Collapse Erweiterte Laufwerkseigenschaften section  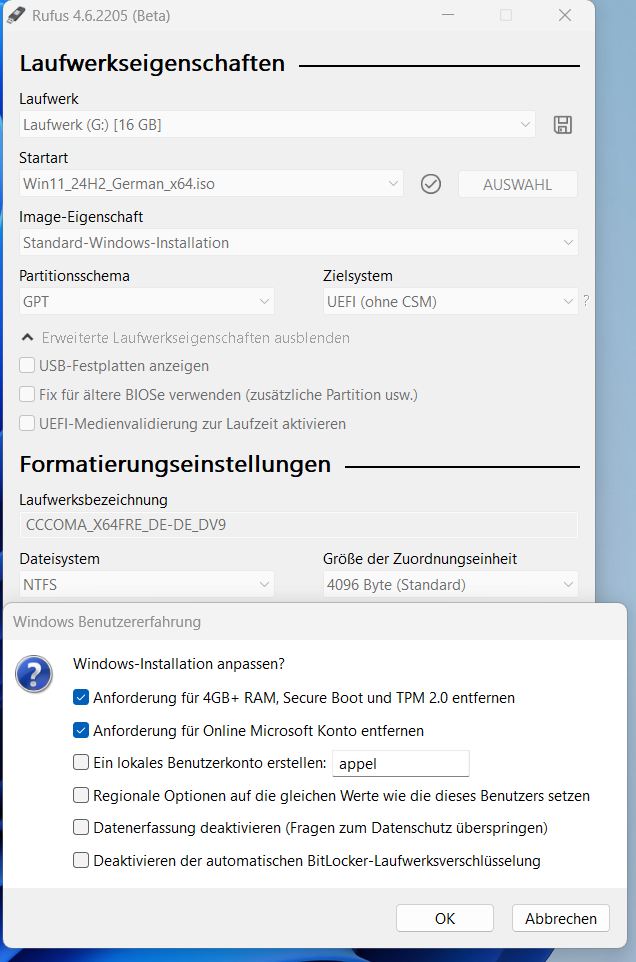coord(186,338)
